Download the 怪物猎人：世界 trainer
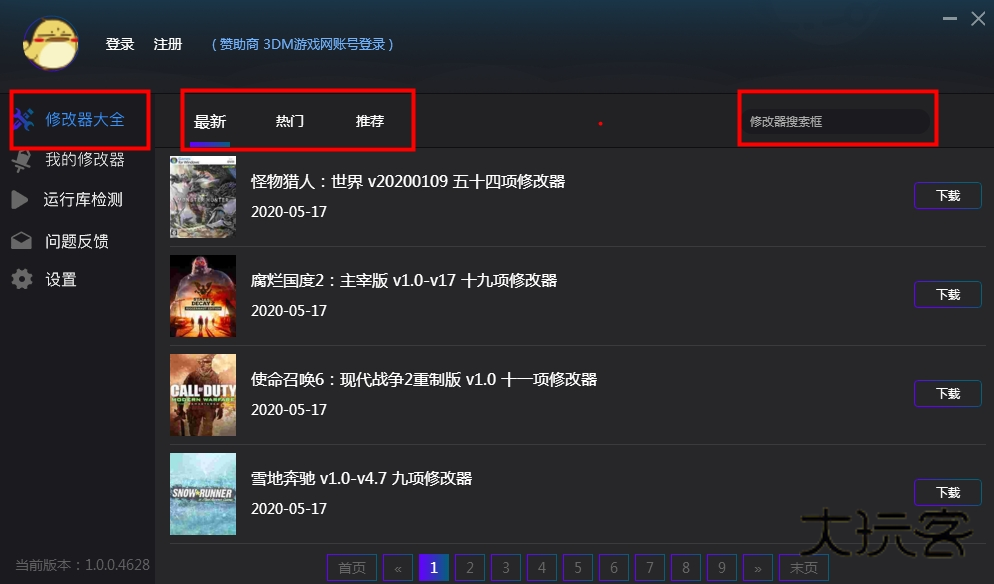Viewport: 994px width, 584px height. (x=947, y=196)
